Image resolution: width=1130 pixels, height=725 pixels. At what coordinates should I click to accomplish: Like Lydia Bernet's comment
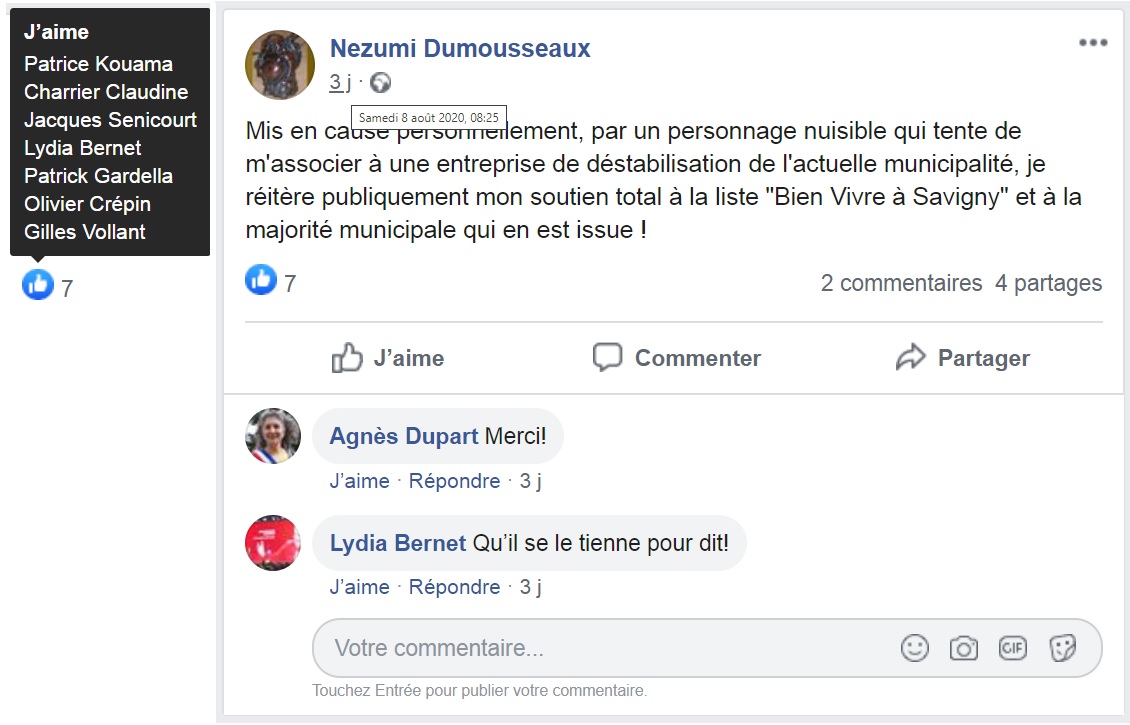(359, 587)
